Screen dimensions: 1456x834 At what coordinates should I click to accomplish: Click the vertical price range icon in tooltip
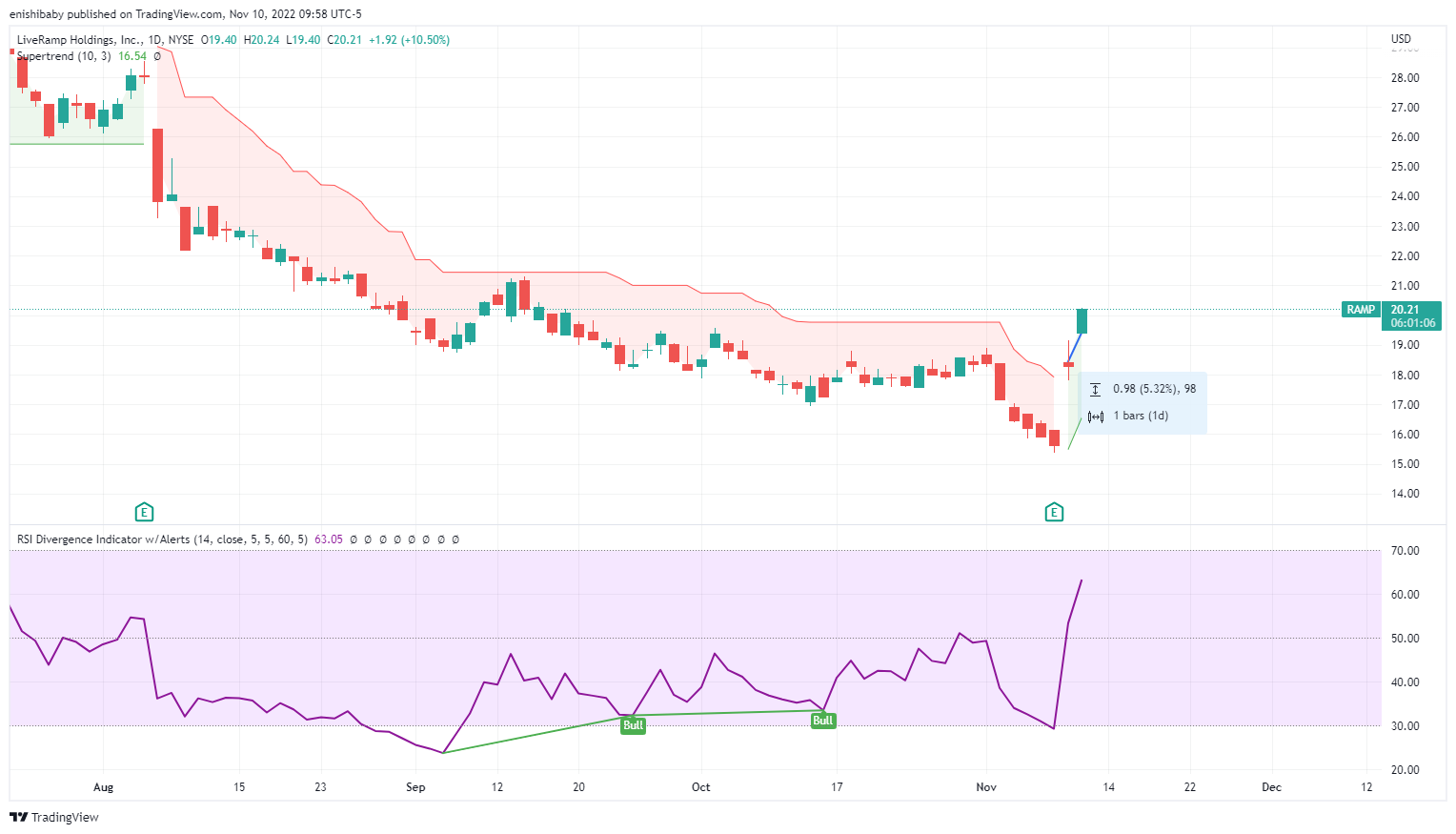point(1096,389)
